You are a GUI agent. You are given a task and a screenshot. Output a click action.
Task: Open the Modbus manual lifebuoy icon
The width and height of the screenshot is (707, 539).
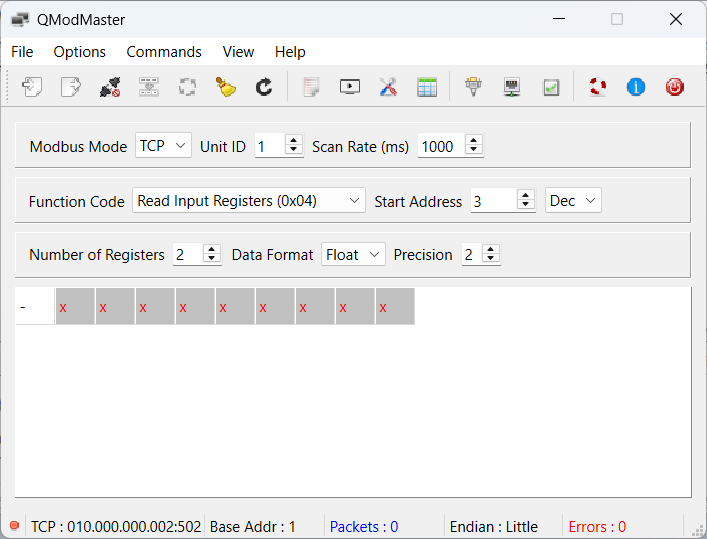pos(597,87)
